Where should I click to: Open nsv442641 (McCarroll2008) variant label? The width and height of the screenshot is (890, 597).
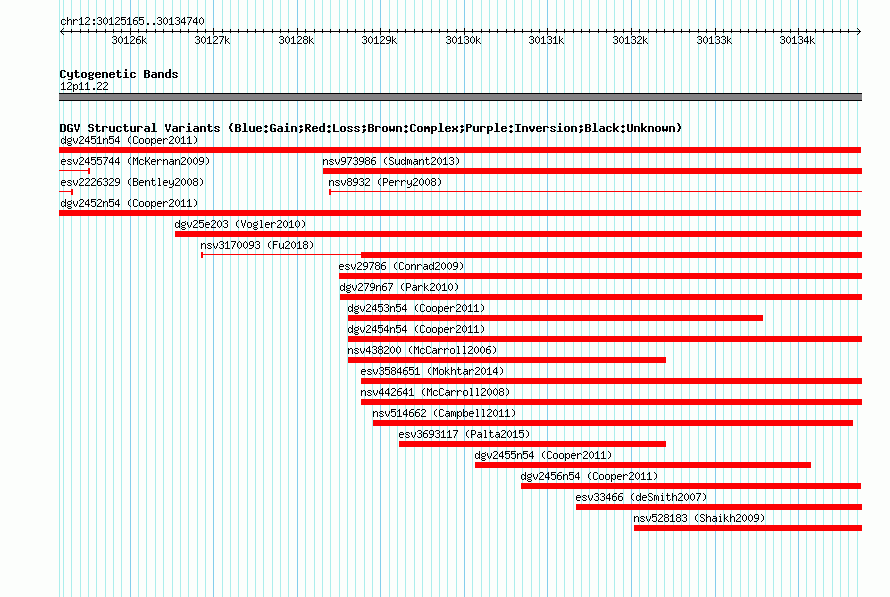[435, 392]
